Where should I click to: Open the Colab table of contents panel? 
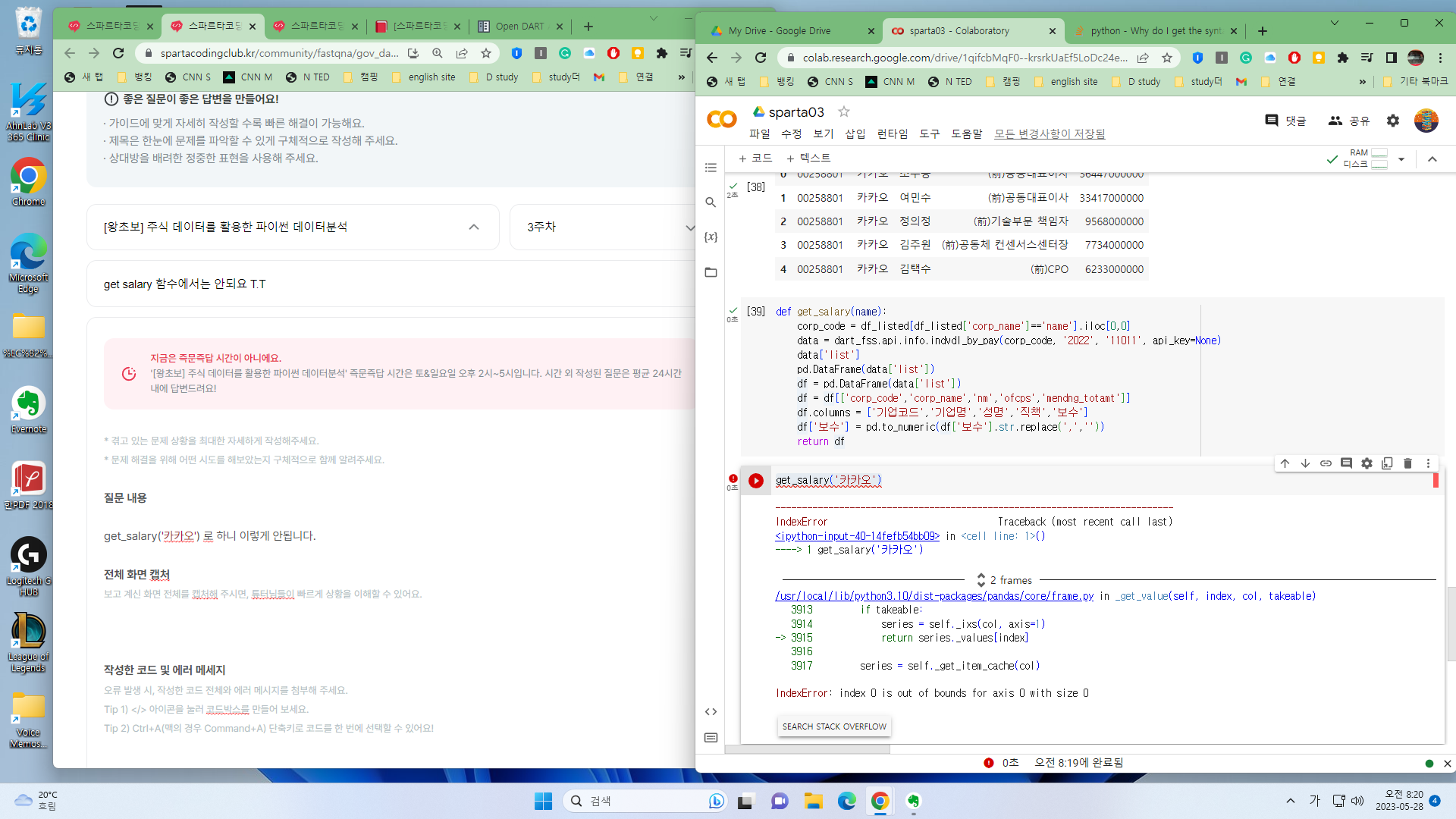711,168
